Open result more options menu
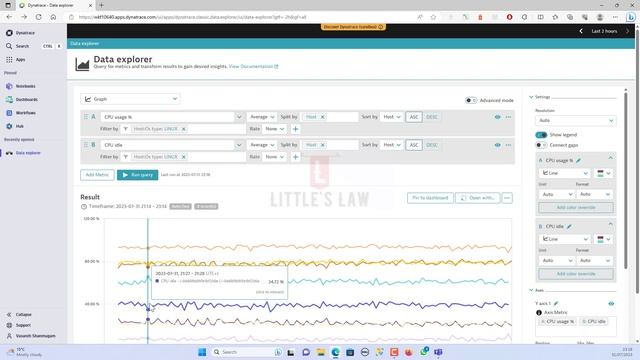640x360 pixels. tap(507, 198)
